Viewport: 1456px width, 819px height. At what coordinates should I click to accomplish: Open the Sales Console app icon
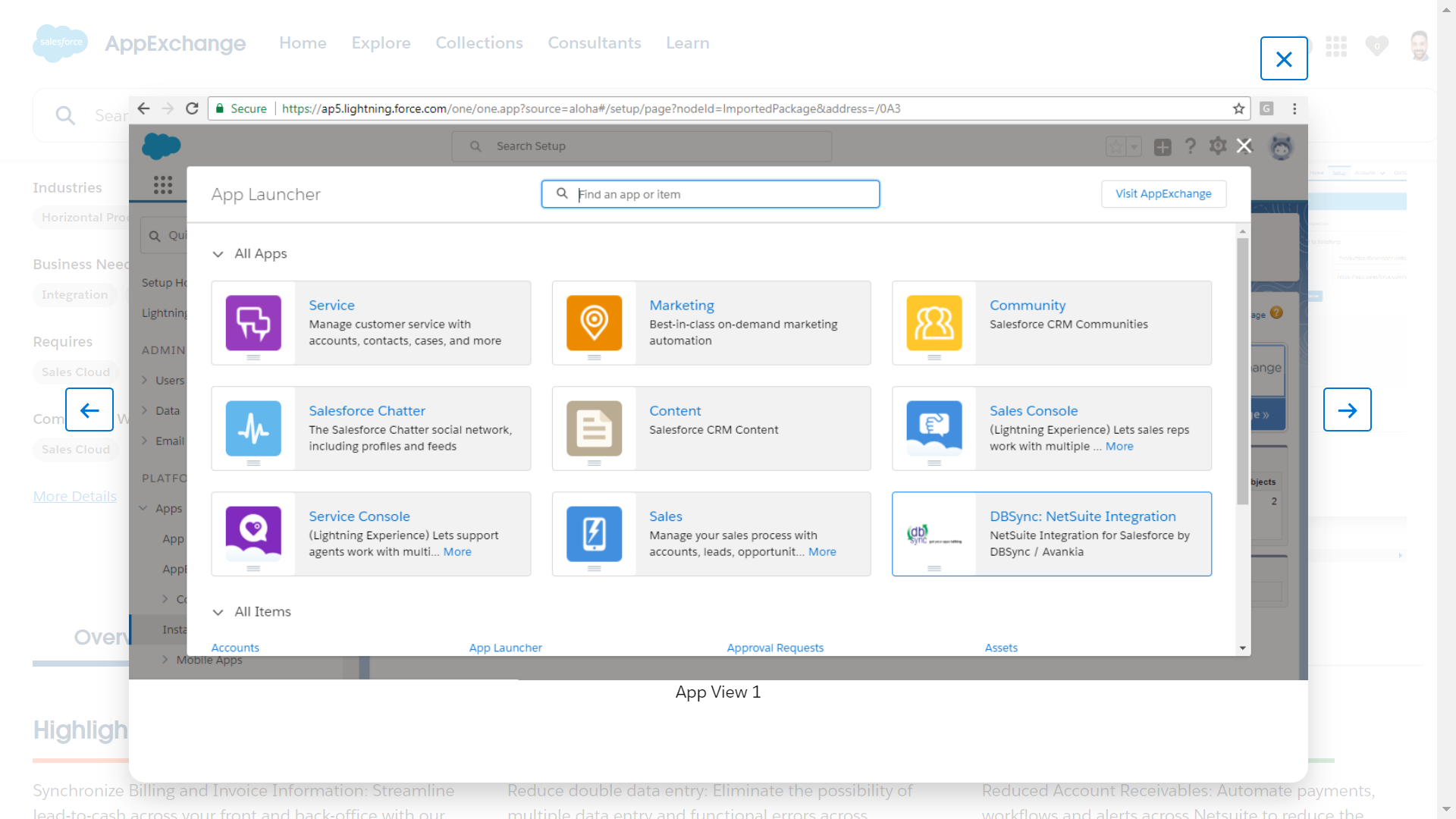tap(934, 428)
